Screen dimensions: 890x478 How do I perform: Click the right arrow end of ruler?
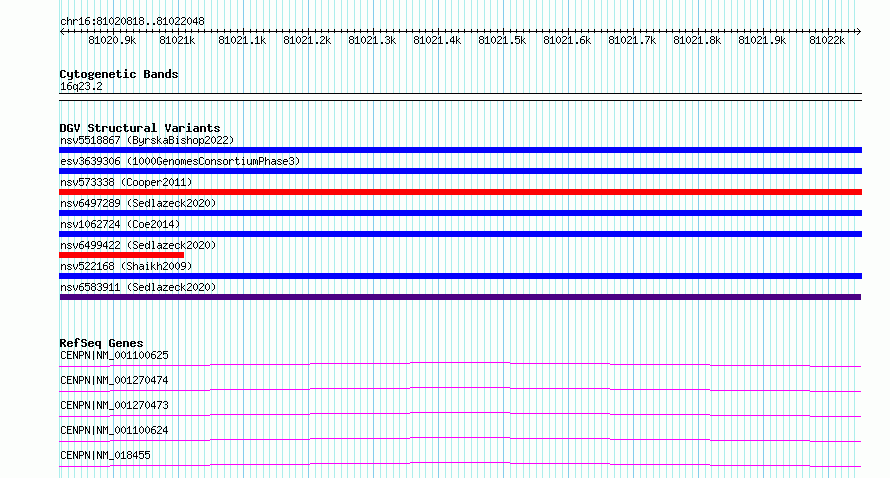859,32
